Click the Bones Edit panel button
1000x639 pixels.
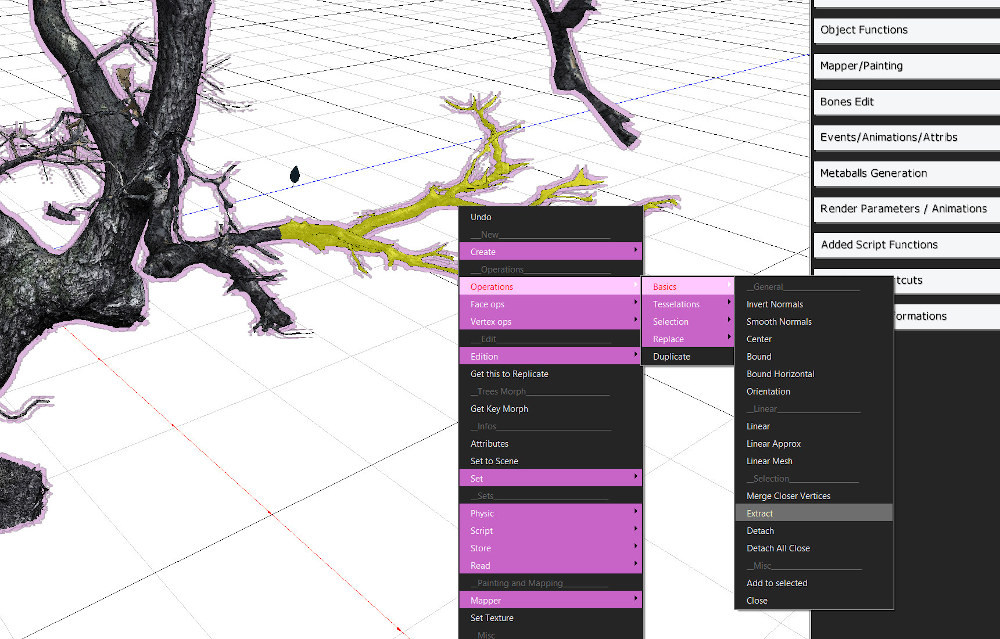click(907, 101)
